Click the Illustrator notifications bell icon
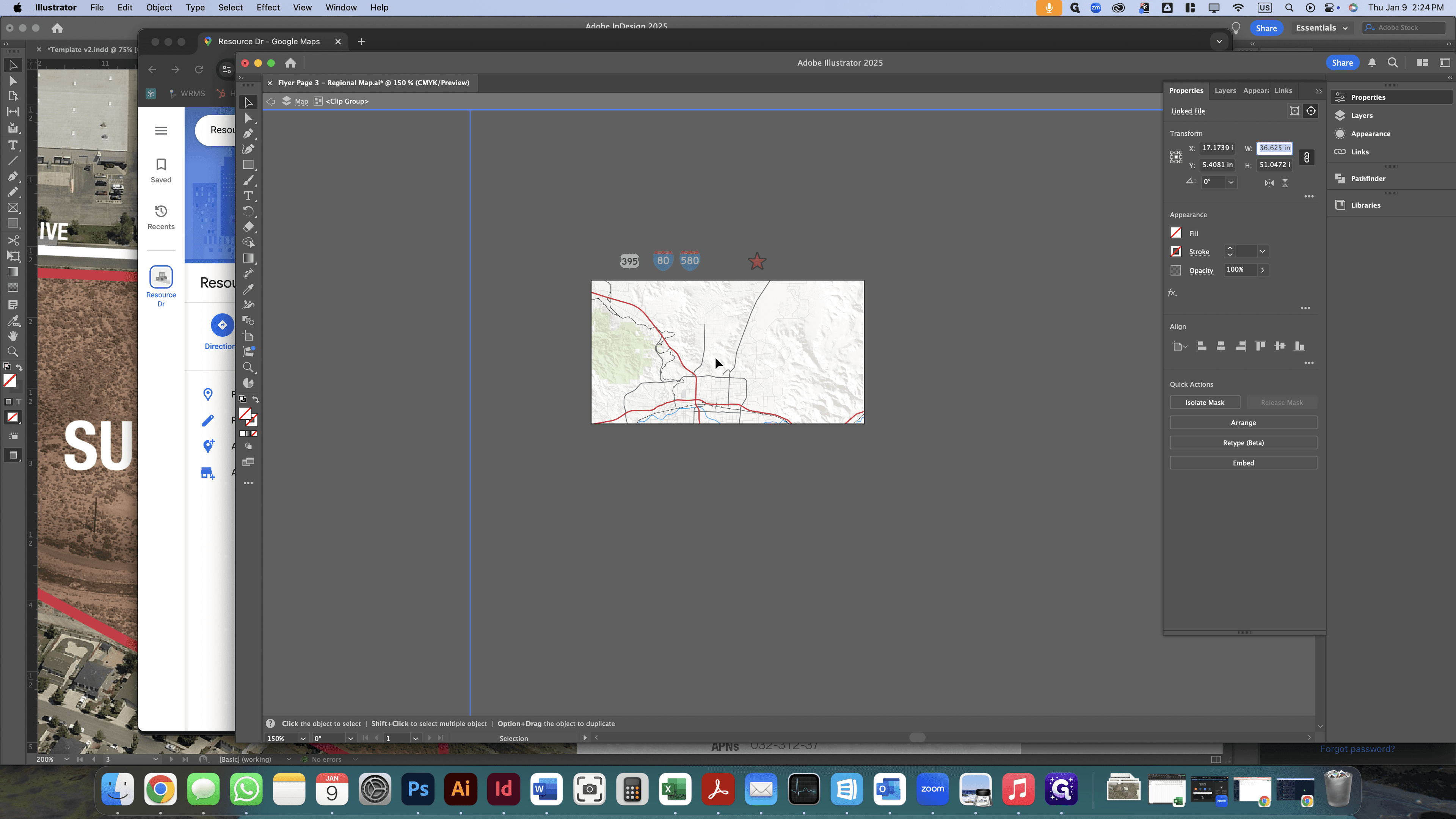 (1372, 63)
